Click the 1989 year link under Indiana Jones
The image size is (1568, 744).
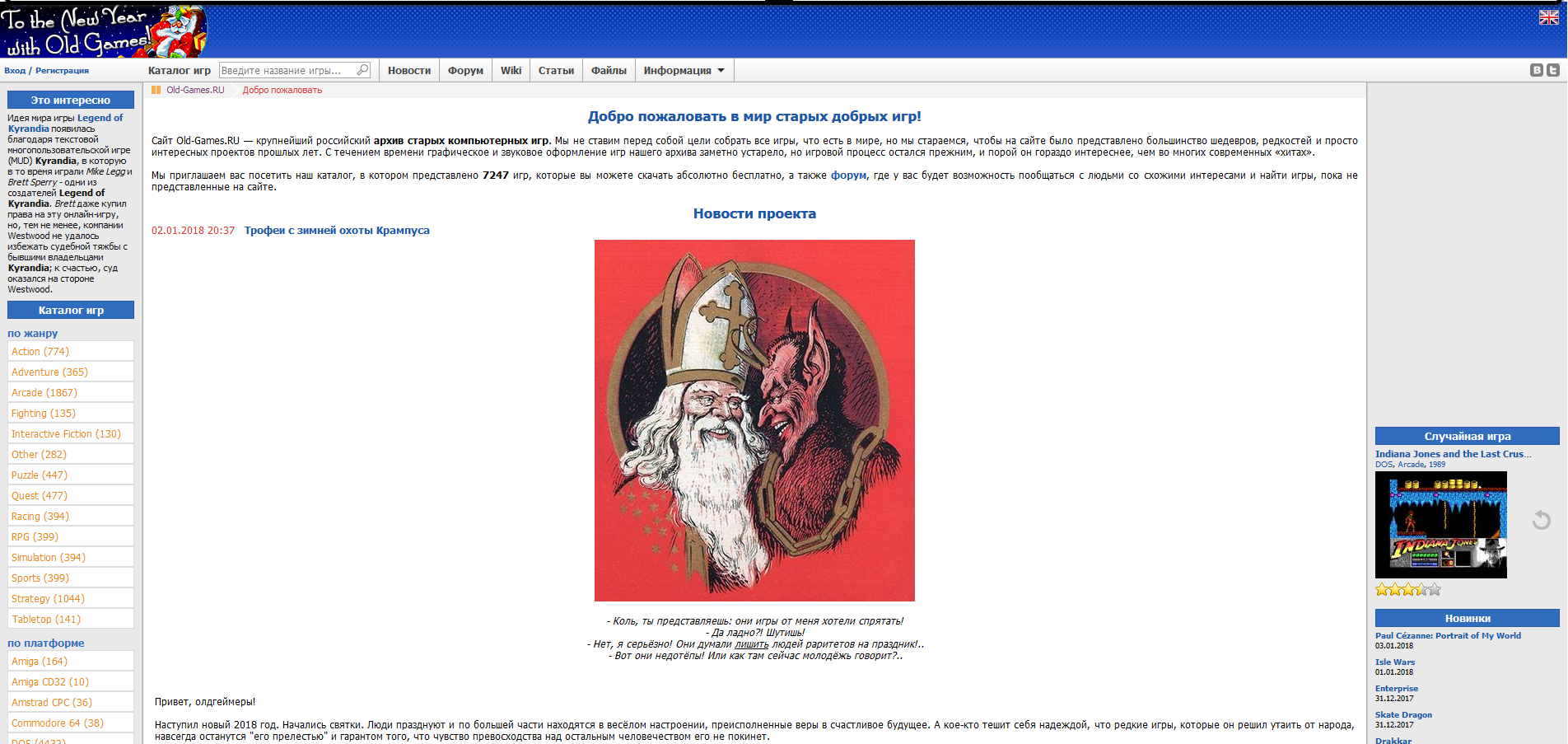tap(1437, 465)
